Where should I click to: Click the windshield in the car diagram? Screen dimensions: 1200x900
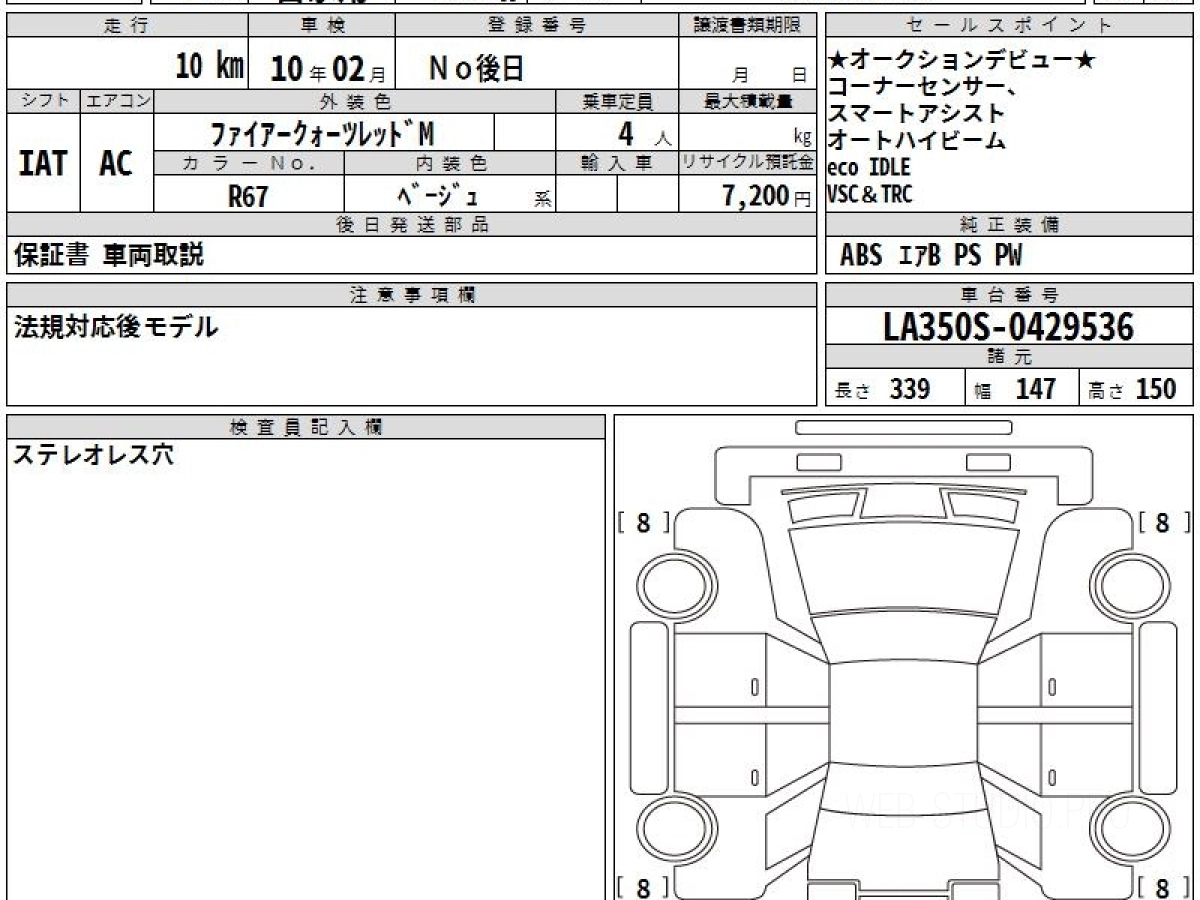[x=904, y=567]
